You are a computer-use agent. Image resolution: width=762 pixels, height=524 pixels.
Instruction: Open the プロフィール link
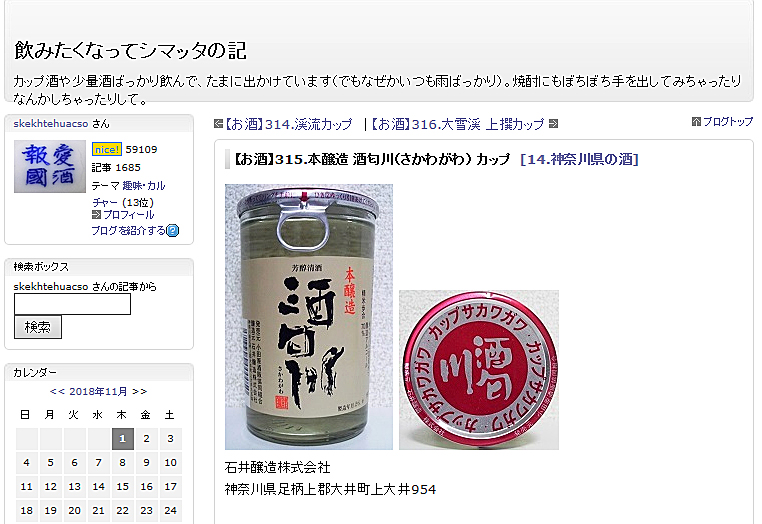coord(129,215)
